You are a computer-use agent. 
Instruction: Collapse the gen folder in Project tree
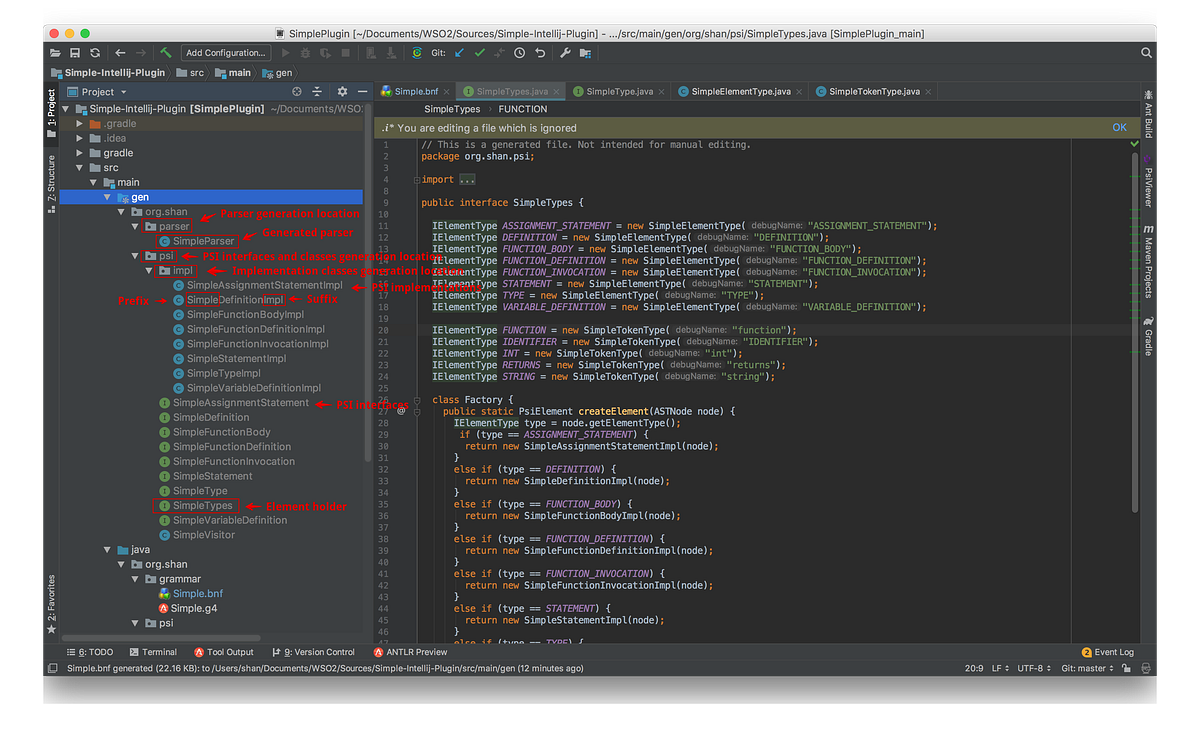[108, 196]
